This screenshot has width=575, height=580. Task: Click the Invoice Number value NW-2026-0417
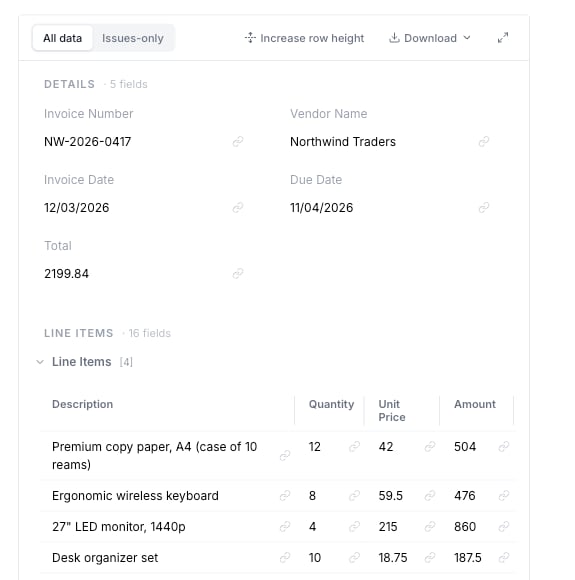(87, 142)
